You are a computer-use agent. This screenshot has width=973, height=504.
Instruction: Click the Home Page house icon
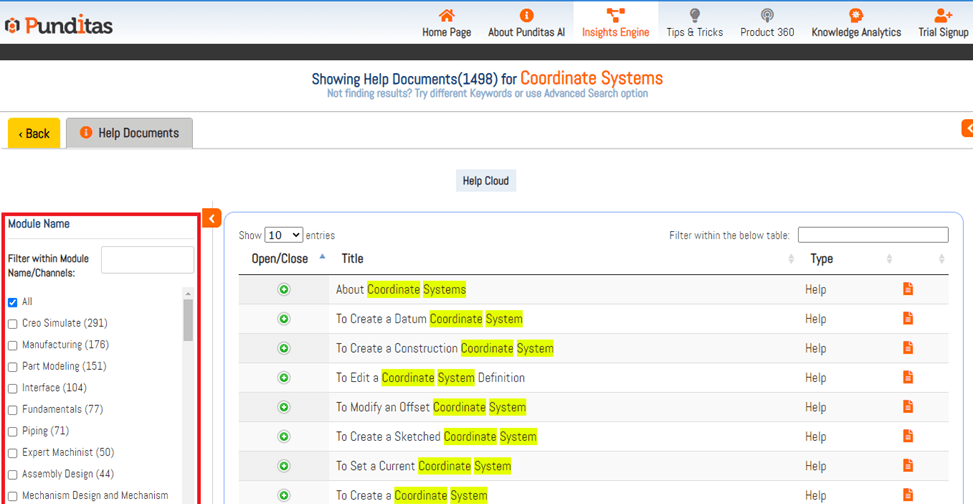click(446, 16)
